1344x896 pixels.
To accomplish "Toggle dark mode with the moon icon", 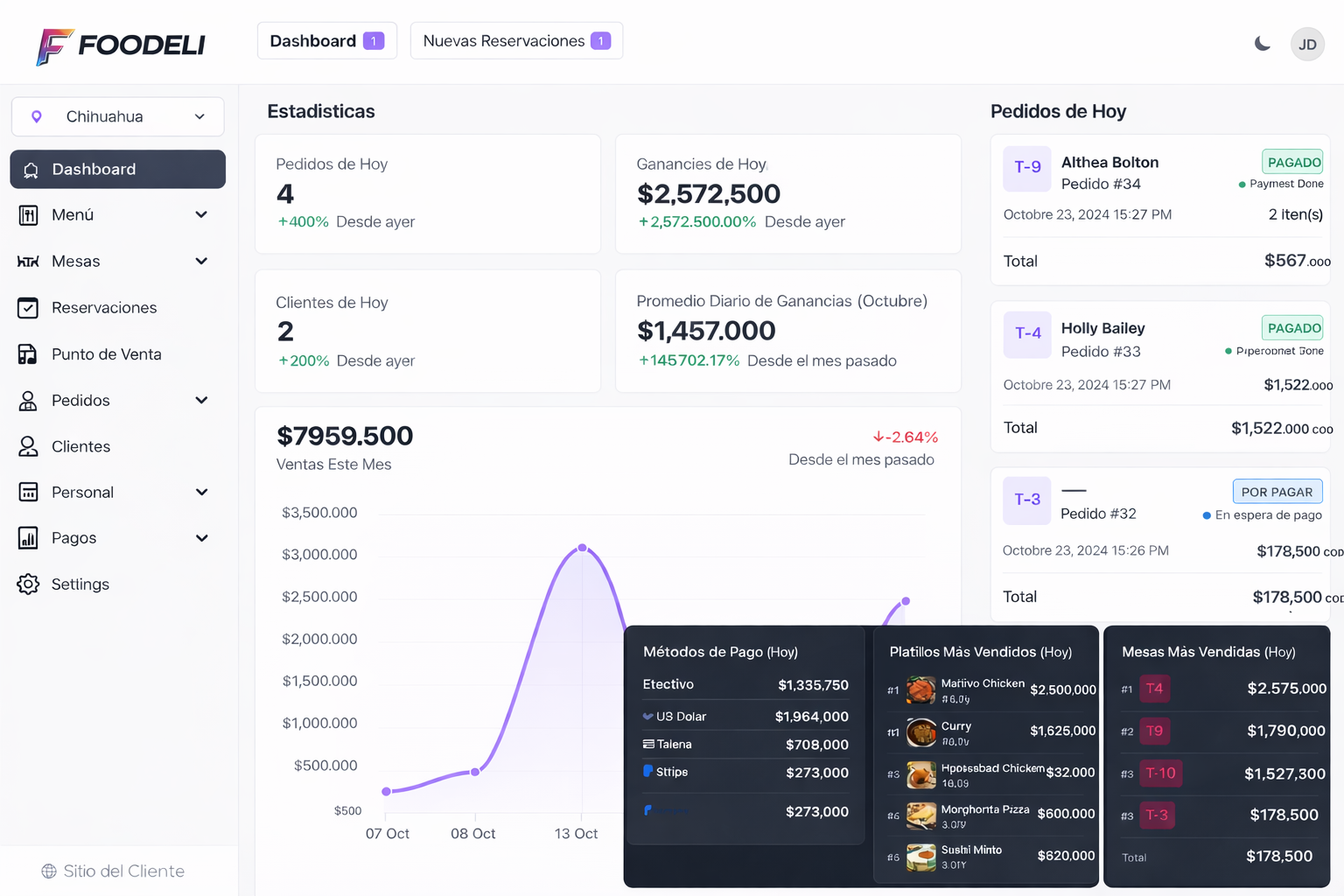I will click(x=1262, y=44).
